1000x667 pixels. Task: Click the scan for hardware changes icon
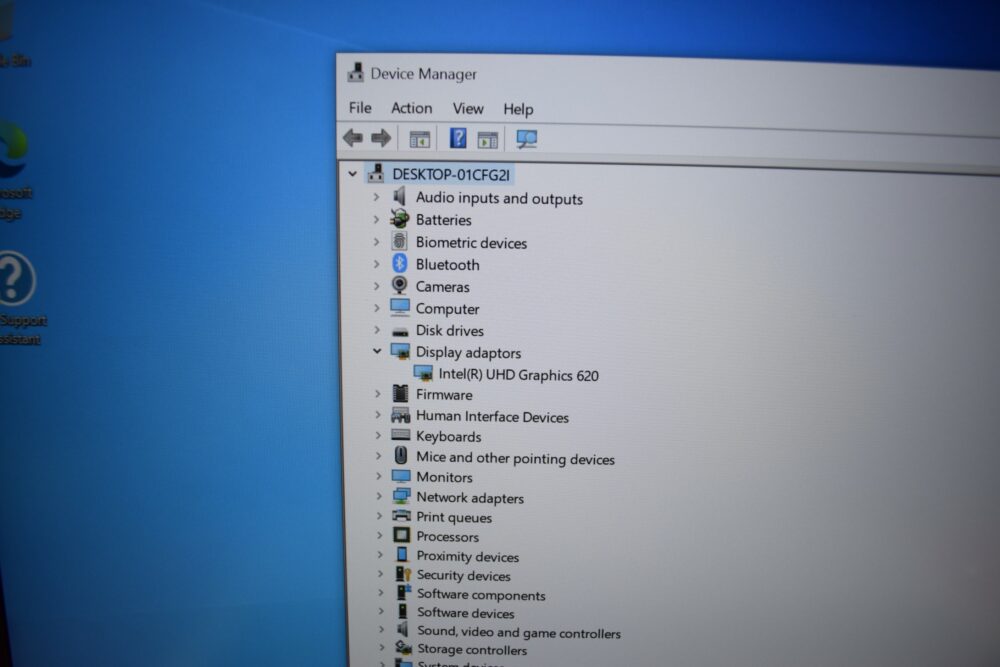[526, 139]
